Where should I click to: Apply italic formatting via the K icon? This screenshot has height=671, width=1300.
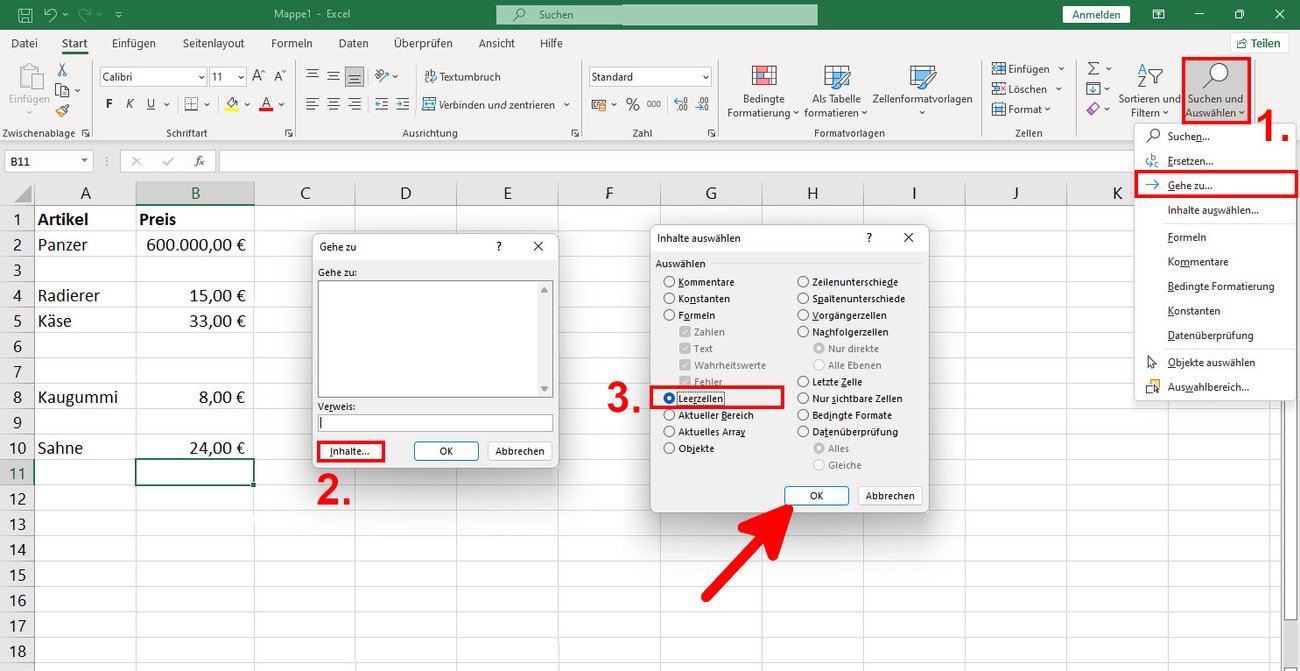(128, 103)
